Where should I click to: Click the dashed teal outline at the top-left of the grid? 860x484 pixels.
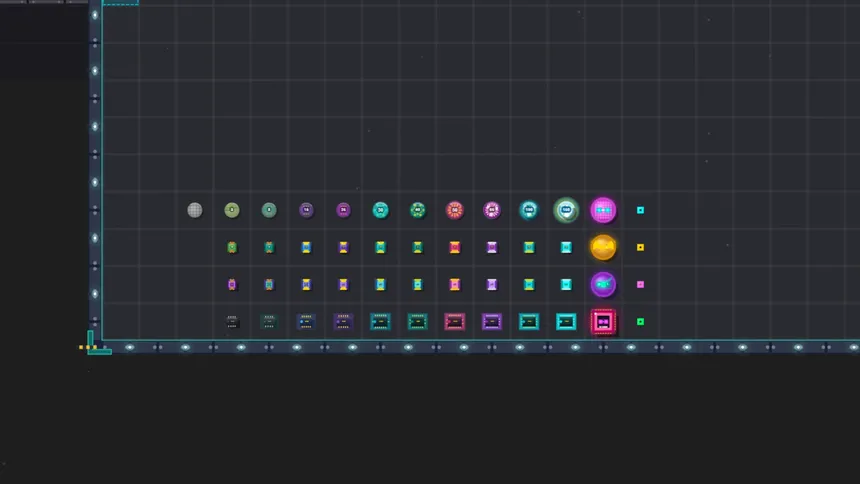coord(120,3)
